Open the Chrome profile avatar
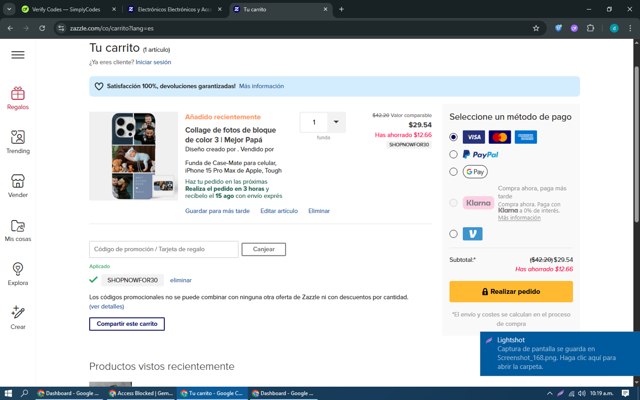640x400 pixels. [x=614, y=28]
